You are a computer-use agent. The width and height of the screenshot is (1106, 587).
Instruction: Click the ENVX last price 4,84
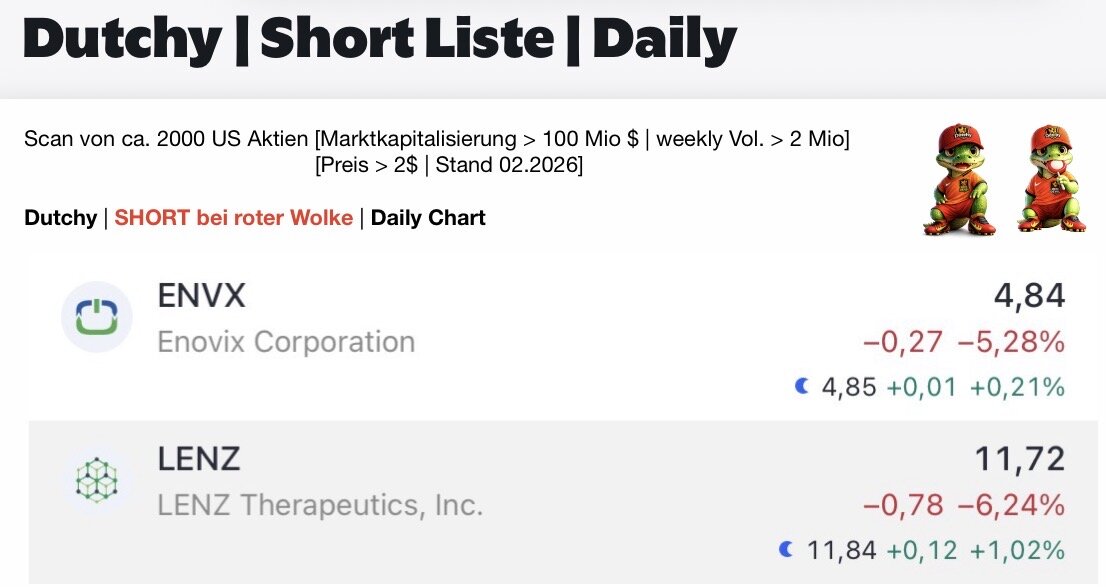click(x=1029, y=296)
